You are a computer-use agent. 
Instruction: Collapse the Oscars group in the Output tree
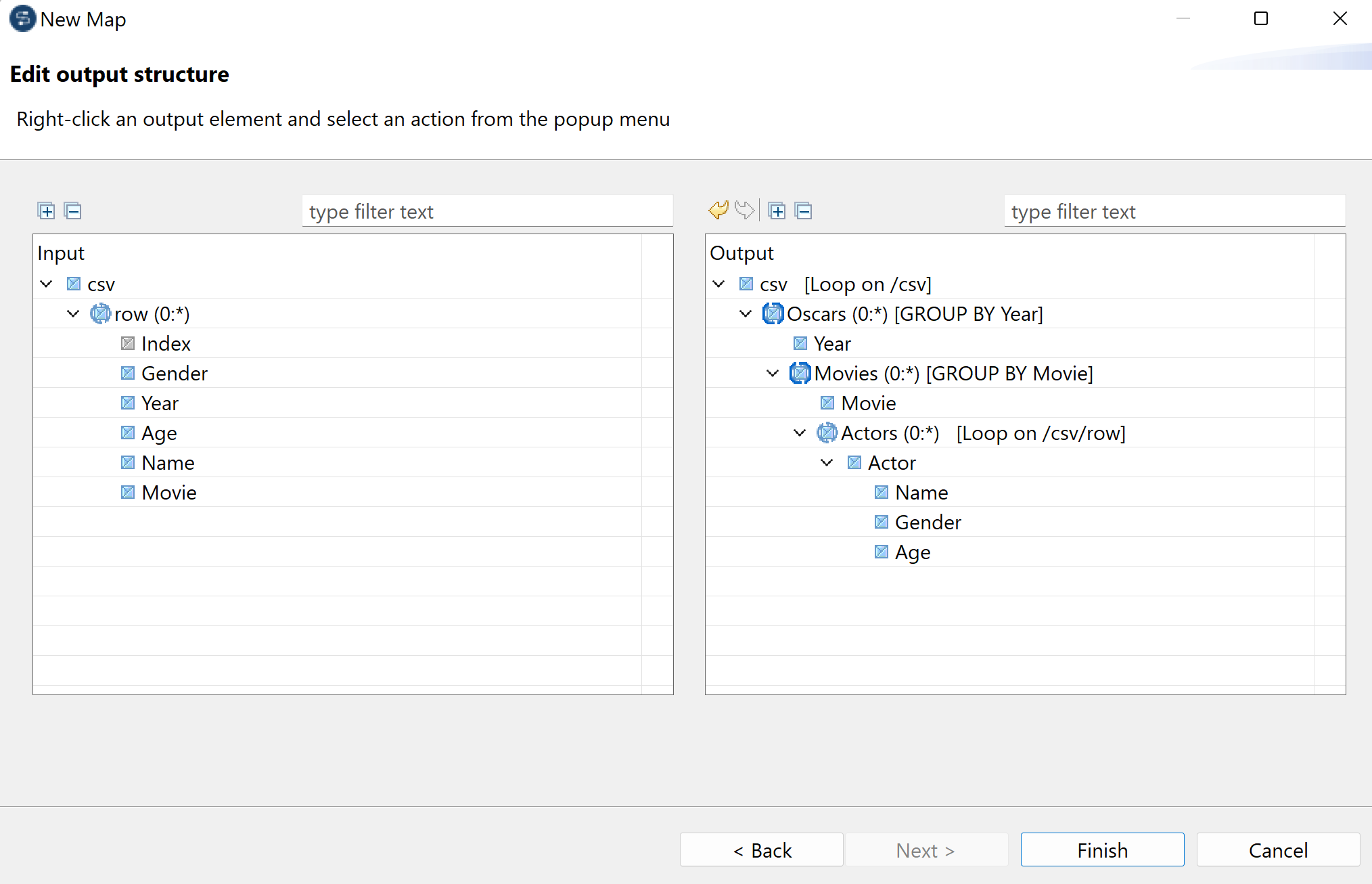pos(745,313)
